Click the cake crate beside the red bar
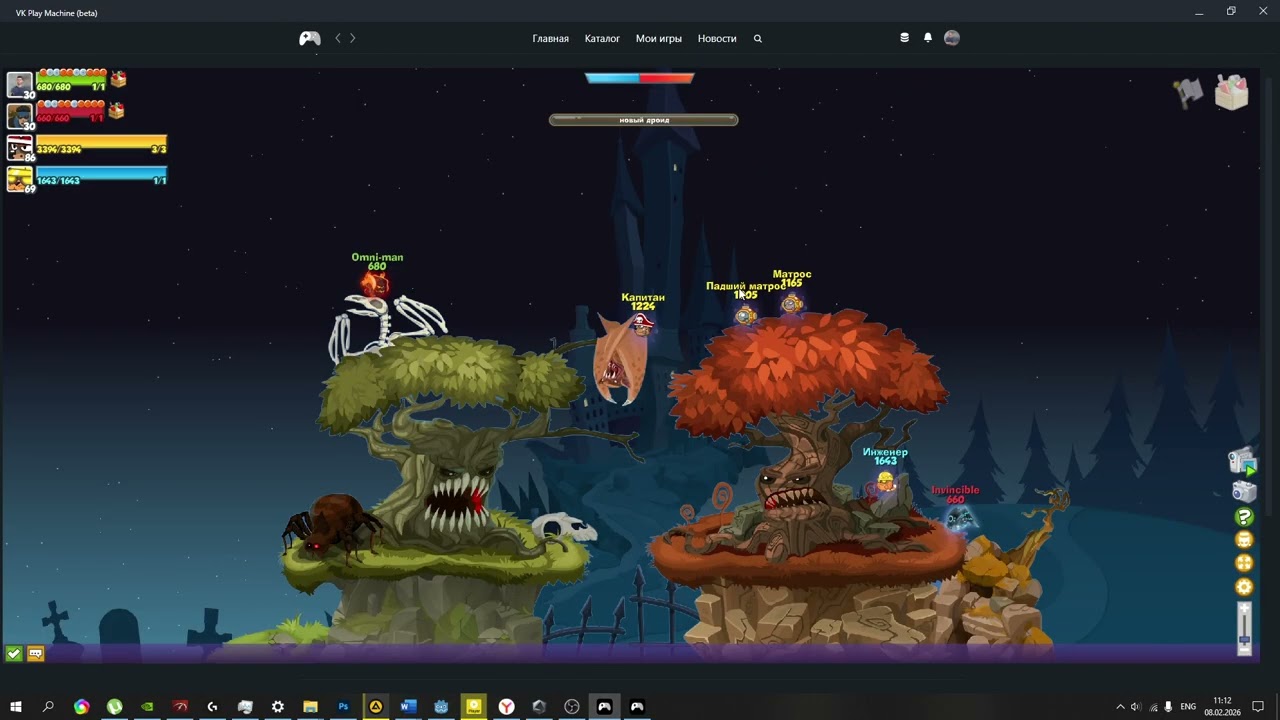 click(117, 110)
